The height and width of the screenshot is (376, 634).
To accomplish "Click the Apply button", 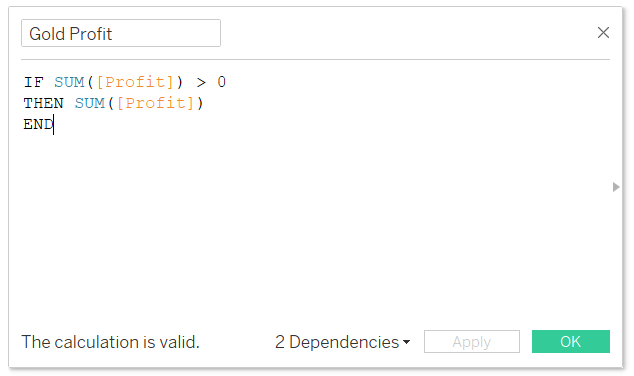I will click(472, 342).
